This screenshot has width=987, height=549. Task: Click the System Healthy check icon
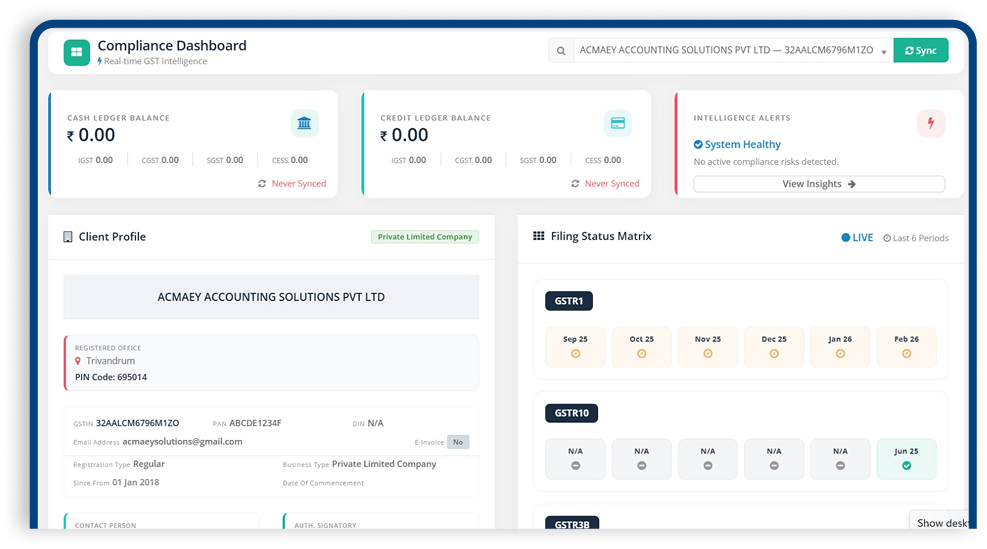(x=697, y=145)
